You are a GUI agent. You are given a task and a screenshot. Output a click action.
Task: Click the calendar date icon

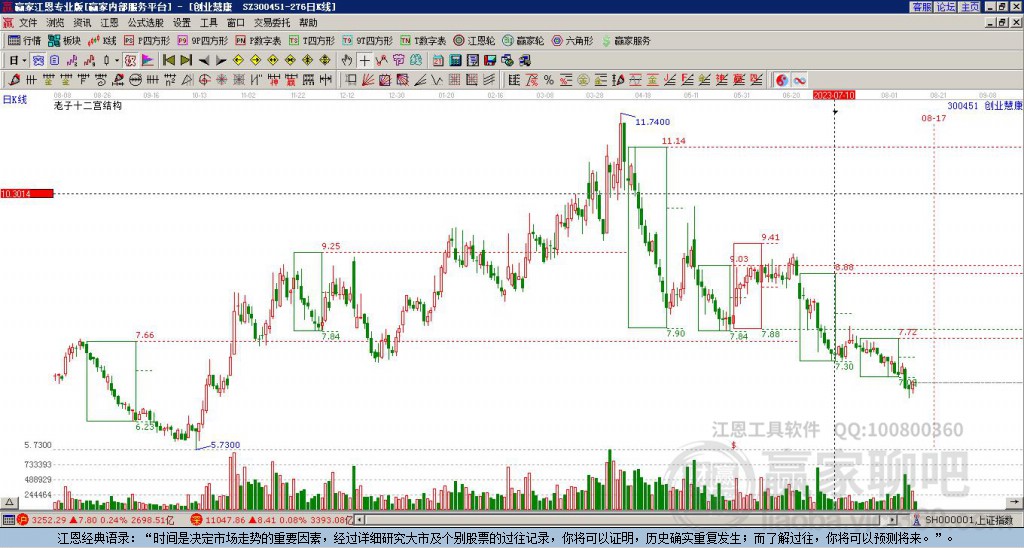pos(438,61)
